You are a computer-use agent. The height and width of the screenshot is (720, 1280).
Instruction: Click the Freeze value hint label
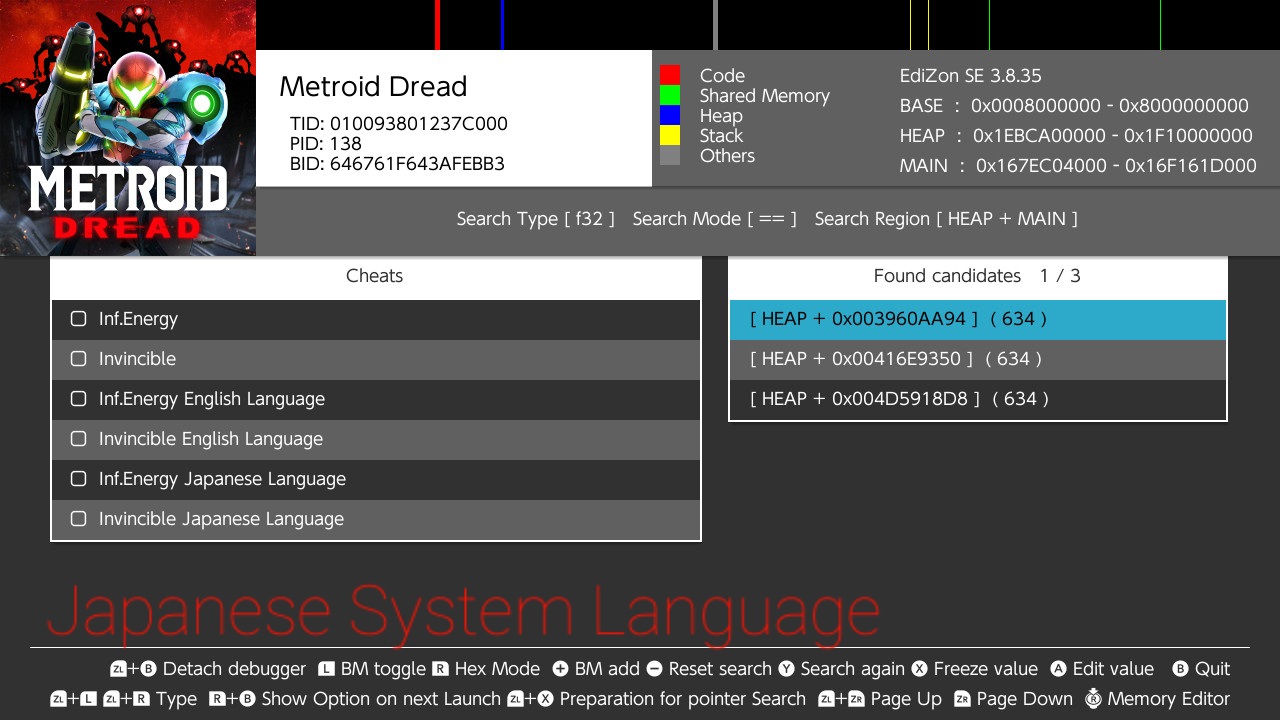(986, 669)
